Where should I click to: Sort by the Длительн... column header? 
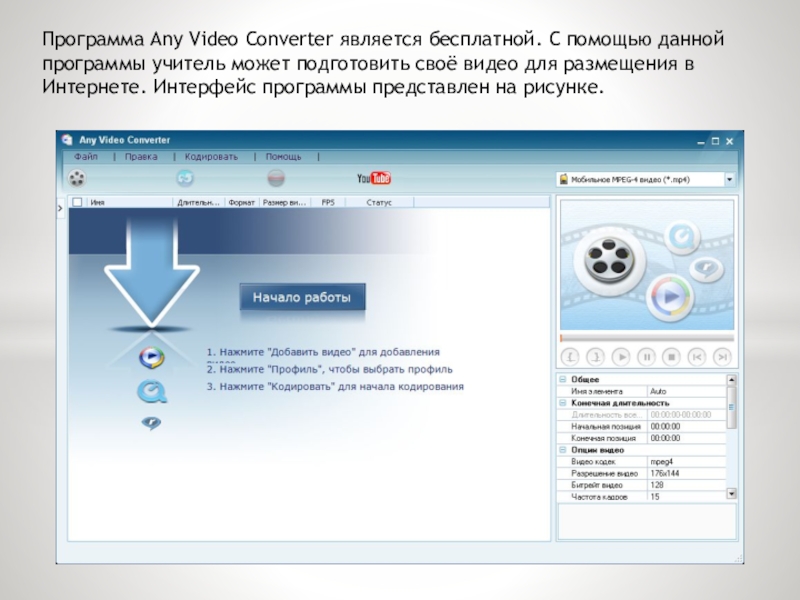(198, 203)
